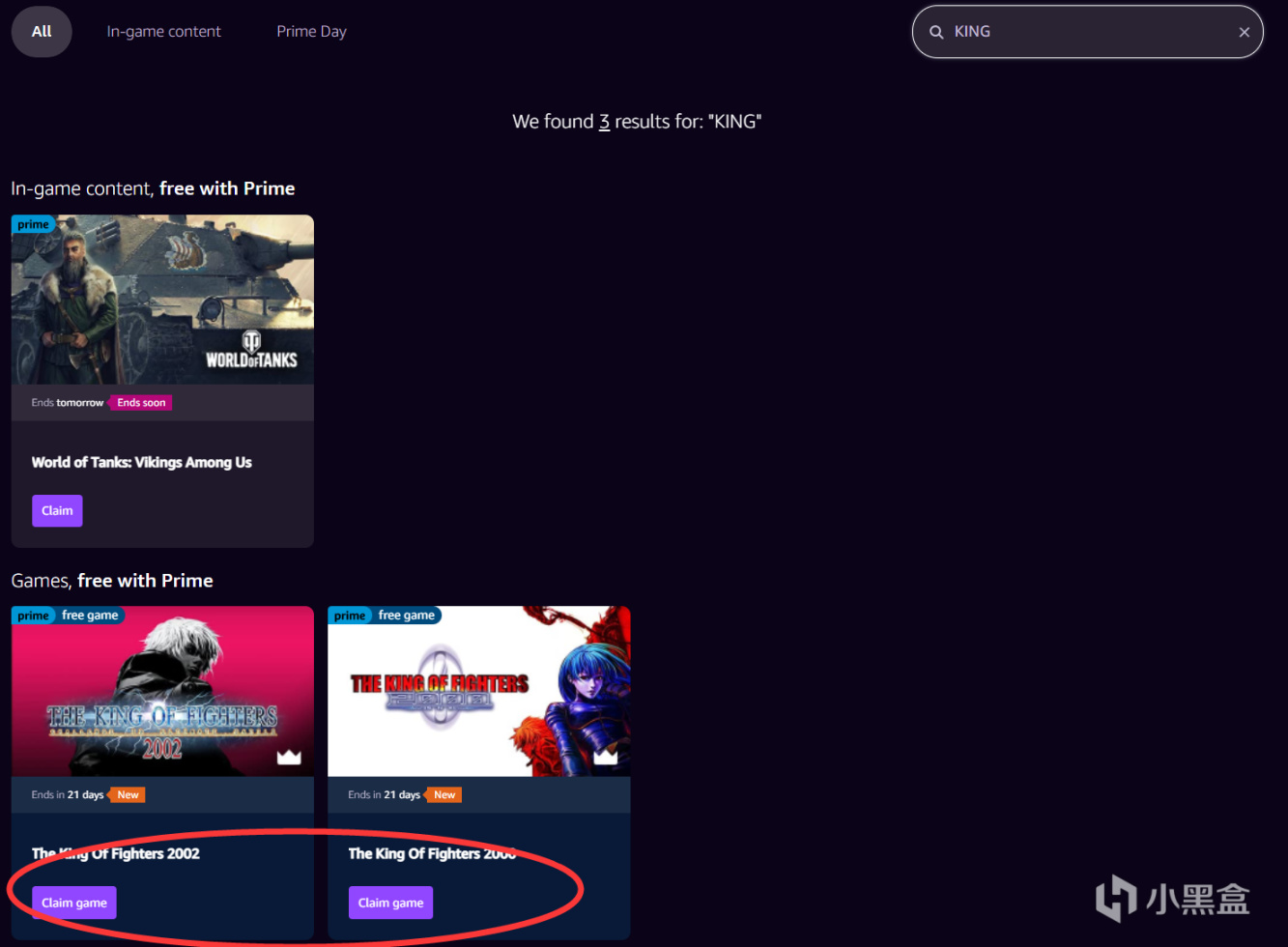The image size is (1288, 947).
Task: Click 'Ends in 21 days' on KOF 2000 card
Action: [x=385, y=795]
